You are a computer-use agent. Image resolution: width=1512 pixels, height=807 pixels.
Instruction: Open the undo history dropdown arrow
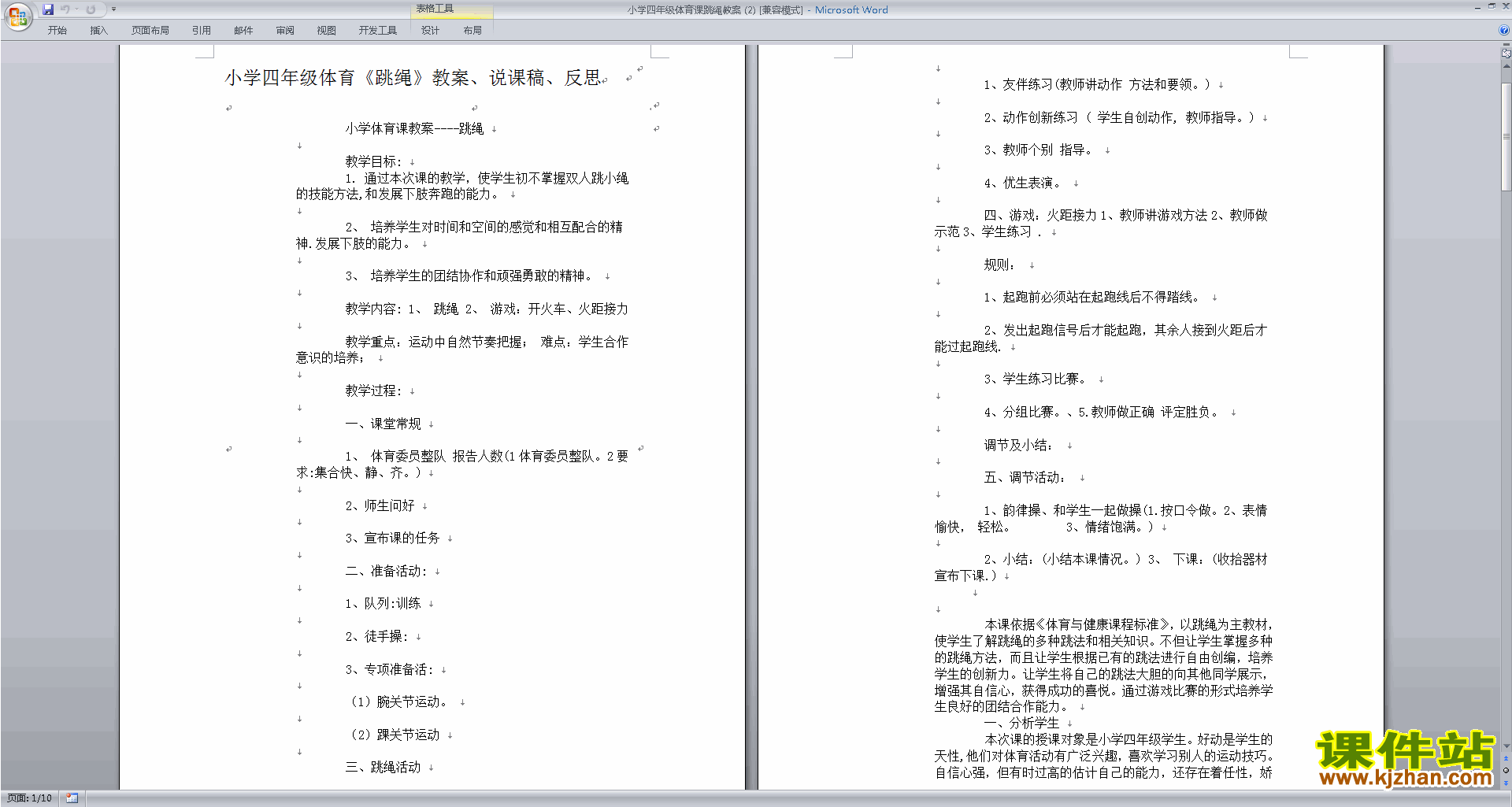[x=76, y=9]
